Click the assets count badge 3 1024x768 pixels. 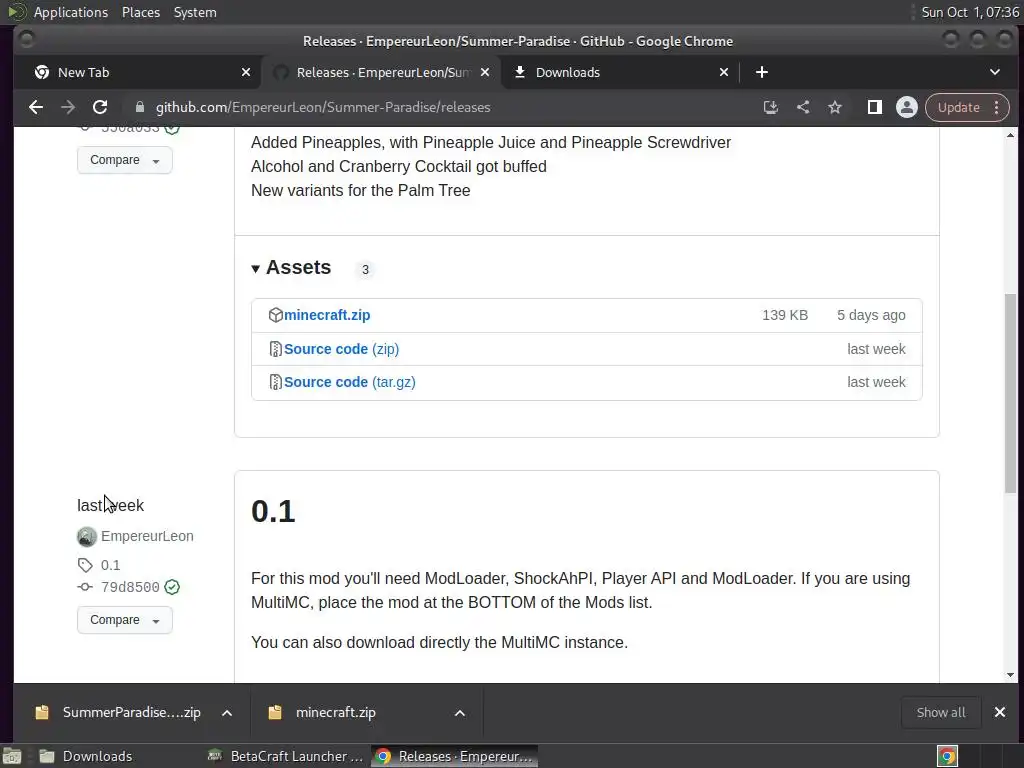(x=365, y=269)
